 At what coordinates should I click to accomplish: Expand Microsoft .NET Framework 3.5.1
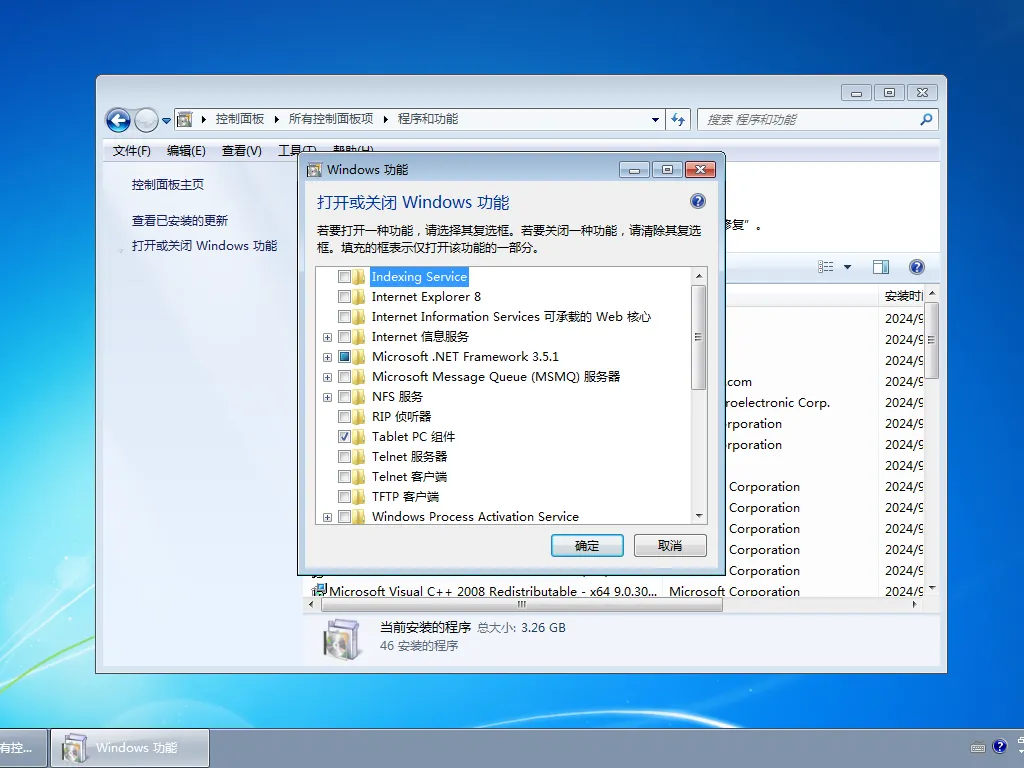327,357
